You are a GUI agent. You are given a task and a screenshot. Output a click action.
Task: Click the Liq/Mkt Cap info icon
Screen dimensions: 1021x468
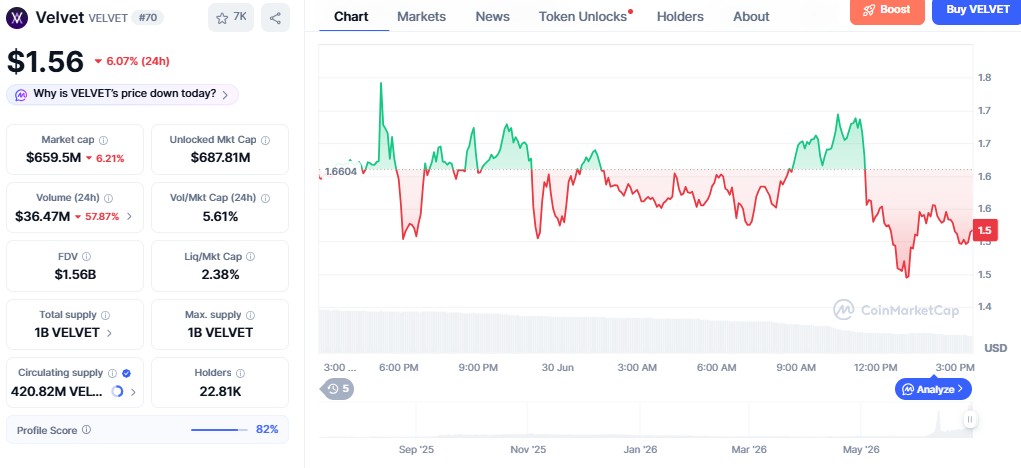coord(251,256)
